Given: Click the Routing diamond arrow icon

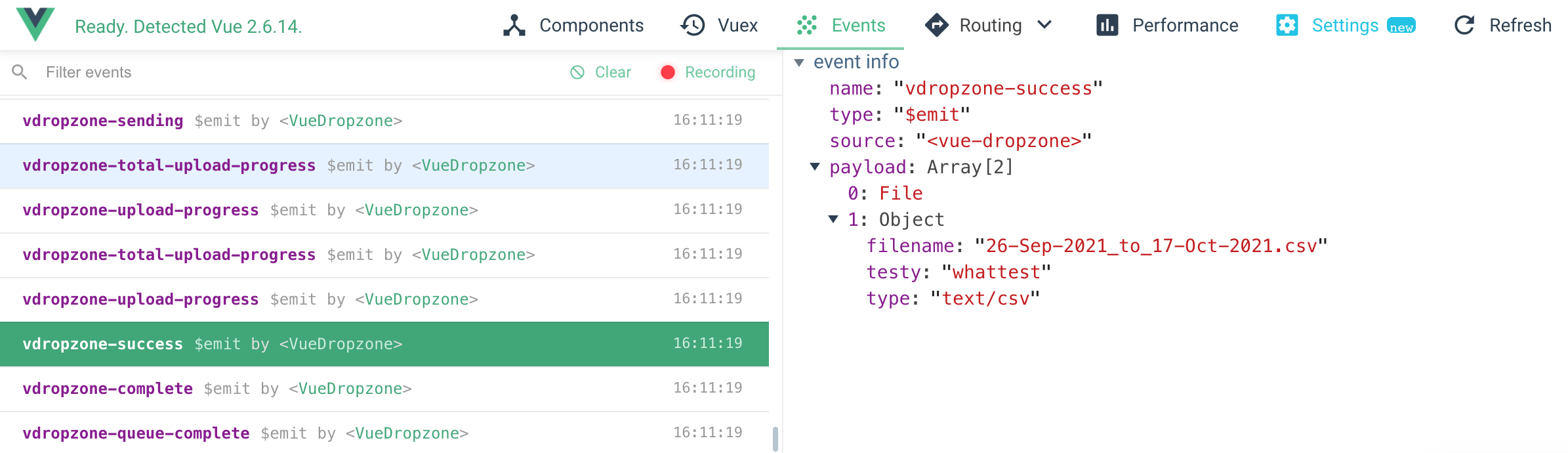Looking at the screenshot, I should (937, 26).
